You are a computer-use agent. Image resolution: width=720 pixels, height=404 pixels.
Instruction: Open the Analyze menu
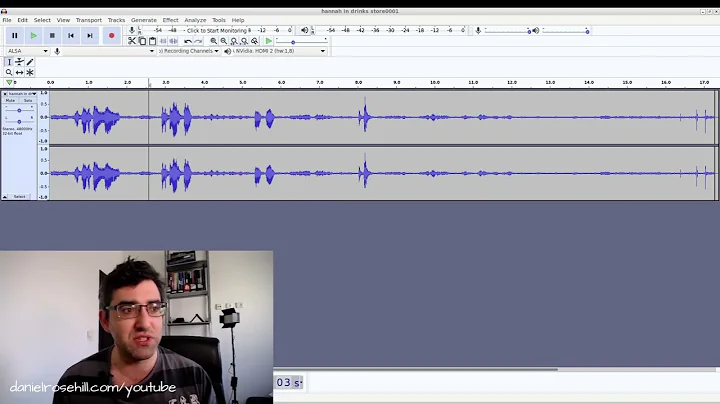coord(195,20)
